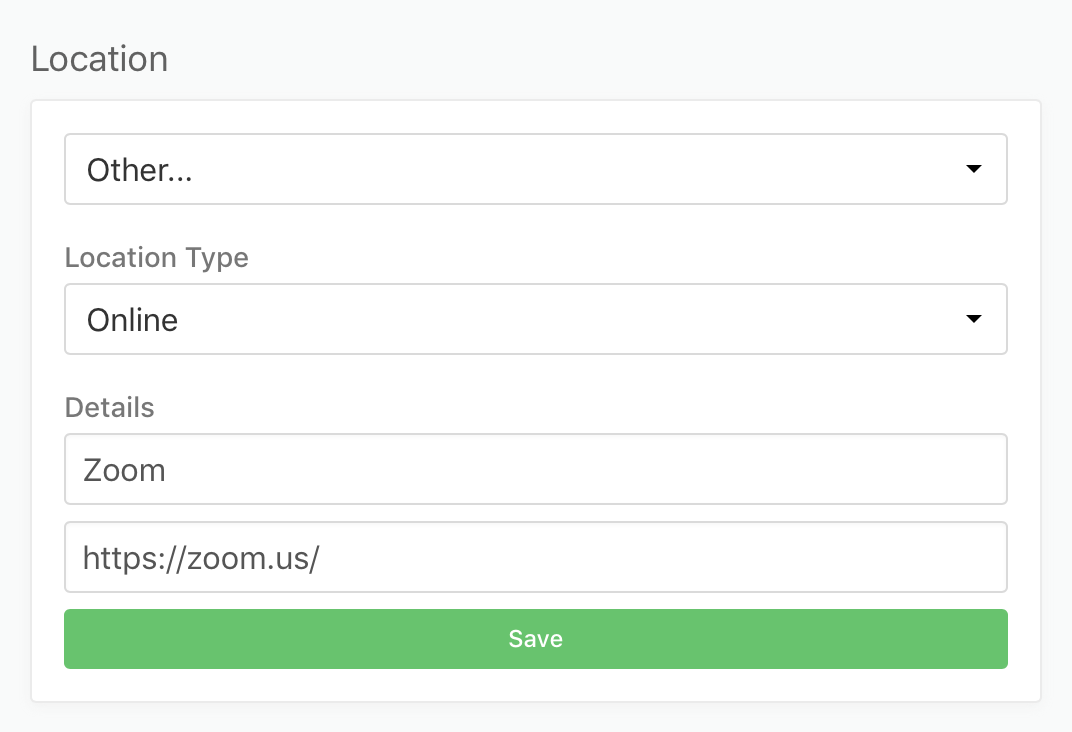Click the URL field with https://zoom.us/
This screenshot has width=1072, height=732.
[535, 557]
